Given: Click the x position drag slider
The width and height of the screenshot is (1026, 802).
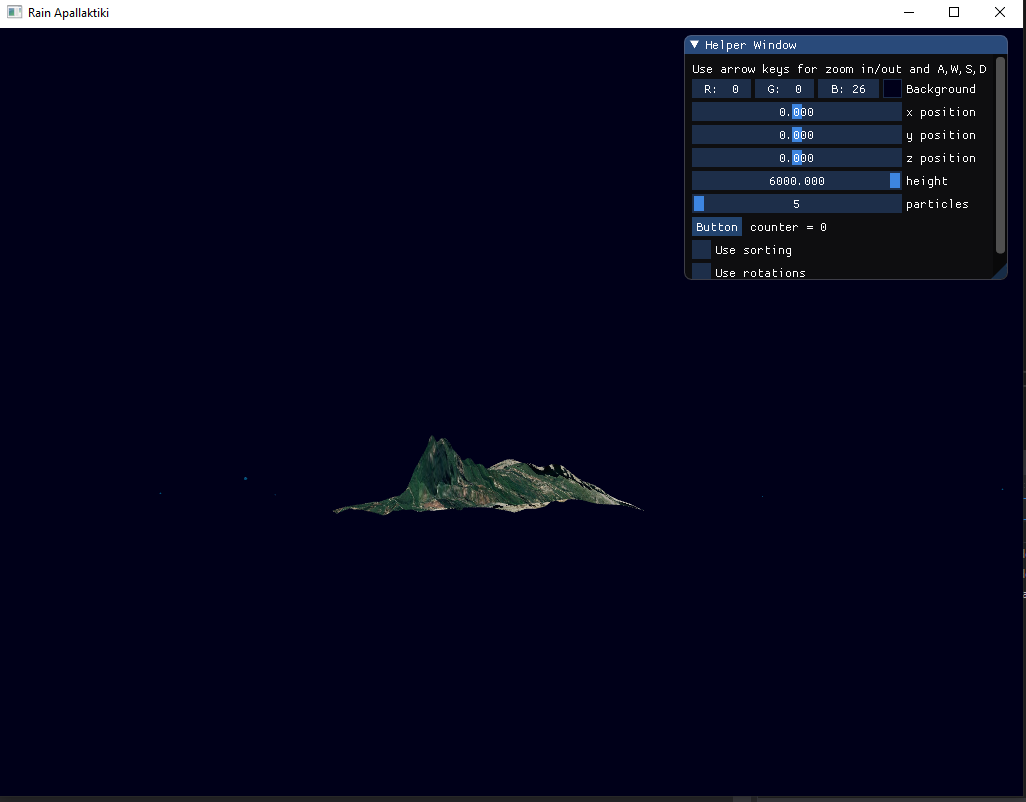Looking at the screenshot, I should tap(796, 111).
